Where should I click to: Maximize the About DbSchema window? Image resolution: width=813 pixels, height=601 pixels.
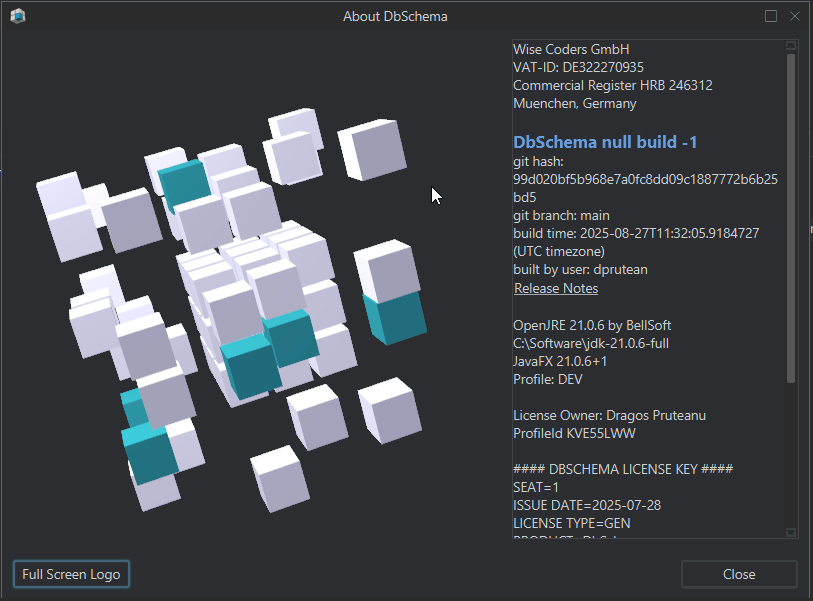pos(771,16)
